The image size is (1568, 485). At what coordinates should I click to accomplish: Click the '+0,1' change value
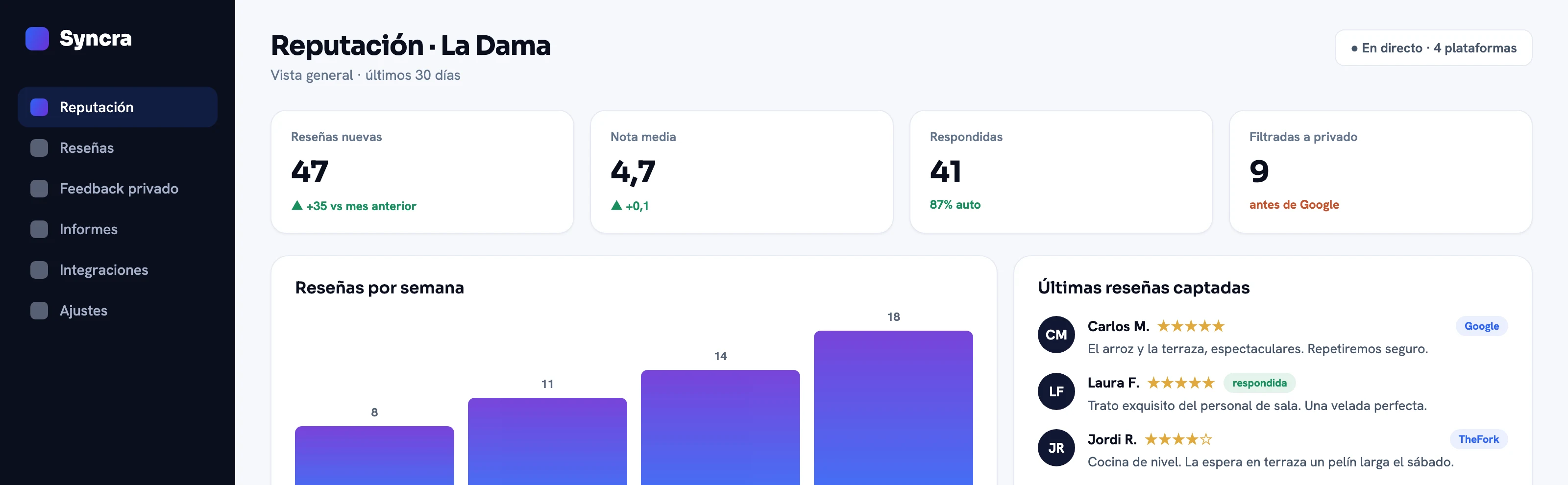pos(637,206)
